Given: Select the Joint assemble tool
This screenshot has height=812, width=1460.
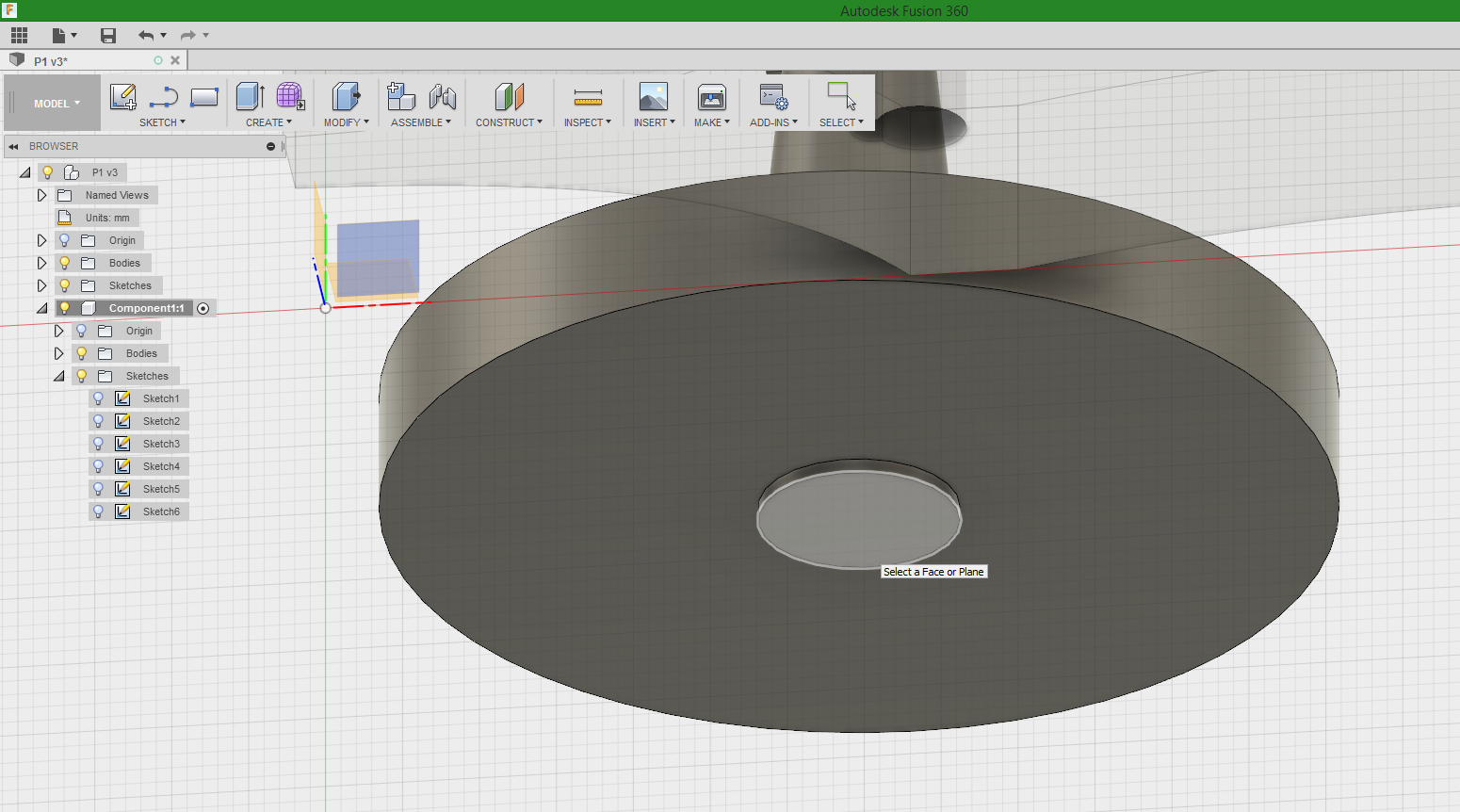Looking at the screenshot, I should [442, 97].
